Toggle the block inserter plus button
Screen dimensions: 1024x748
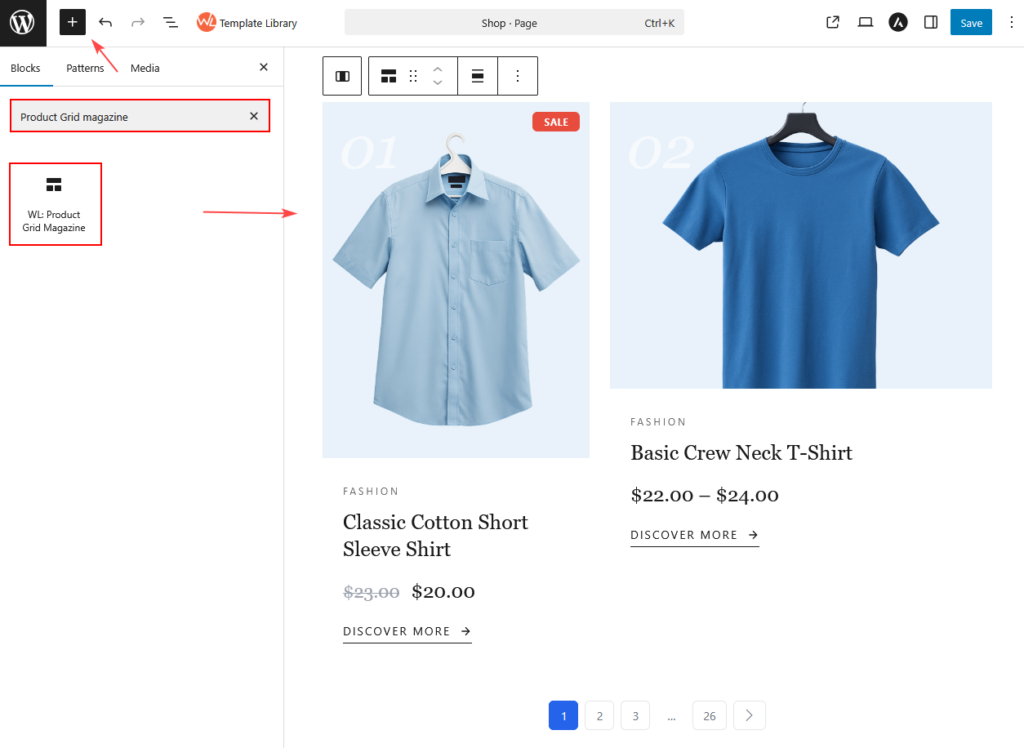(72, 22)
